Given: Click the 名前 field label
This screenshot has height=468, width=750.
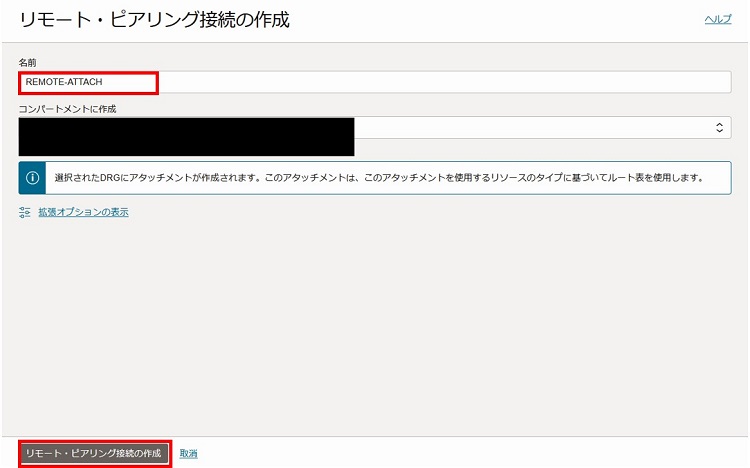Looking at the screenshot, I should 27,62.
